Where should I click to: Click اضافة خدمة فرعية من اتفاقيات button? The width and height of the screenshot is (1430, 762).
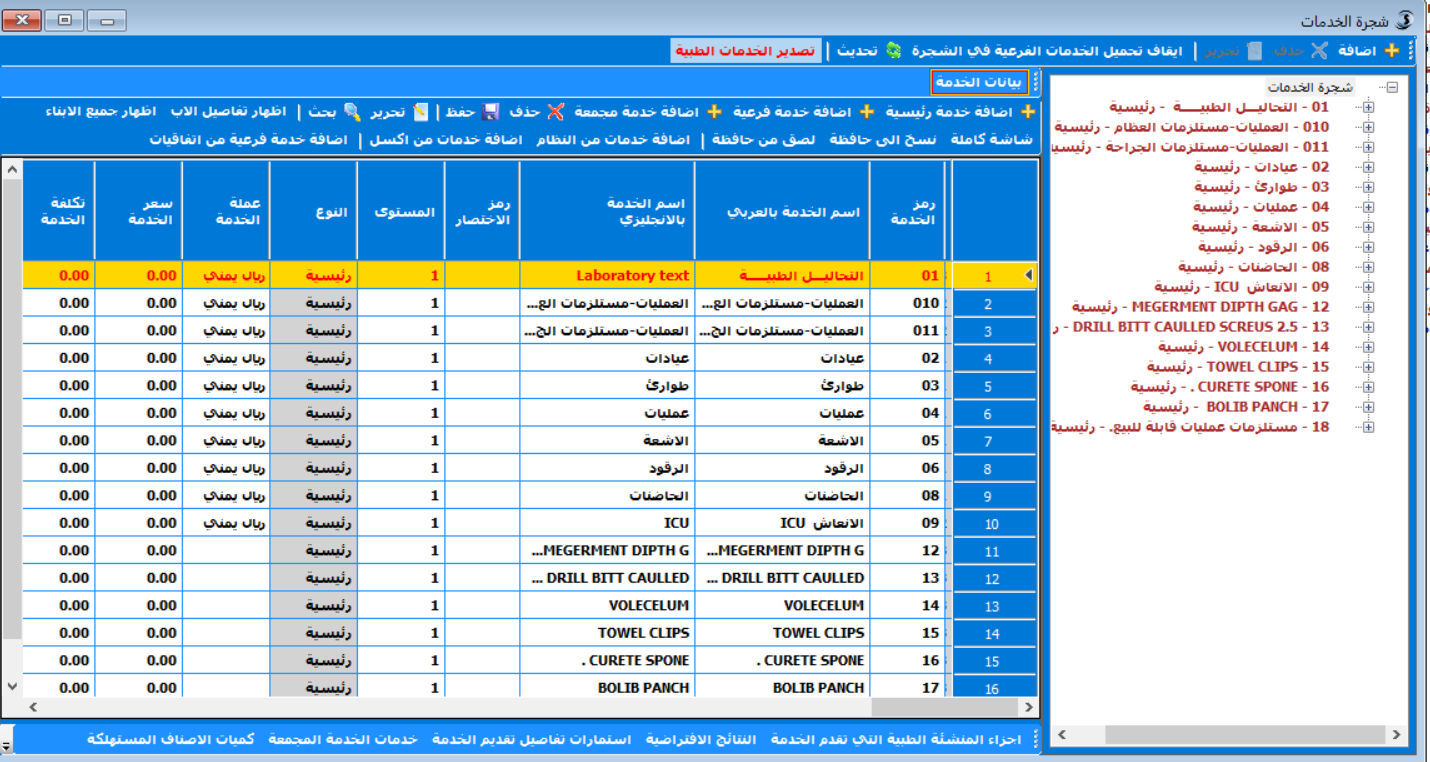tap(248, 140)
